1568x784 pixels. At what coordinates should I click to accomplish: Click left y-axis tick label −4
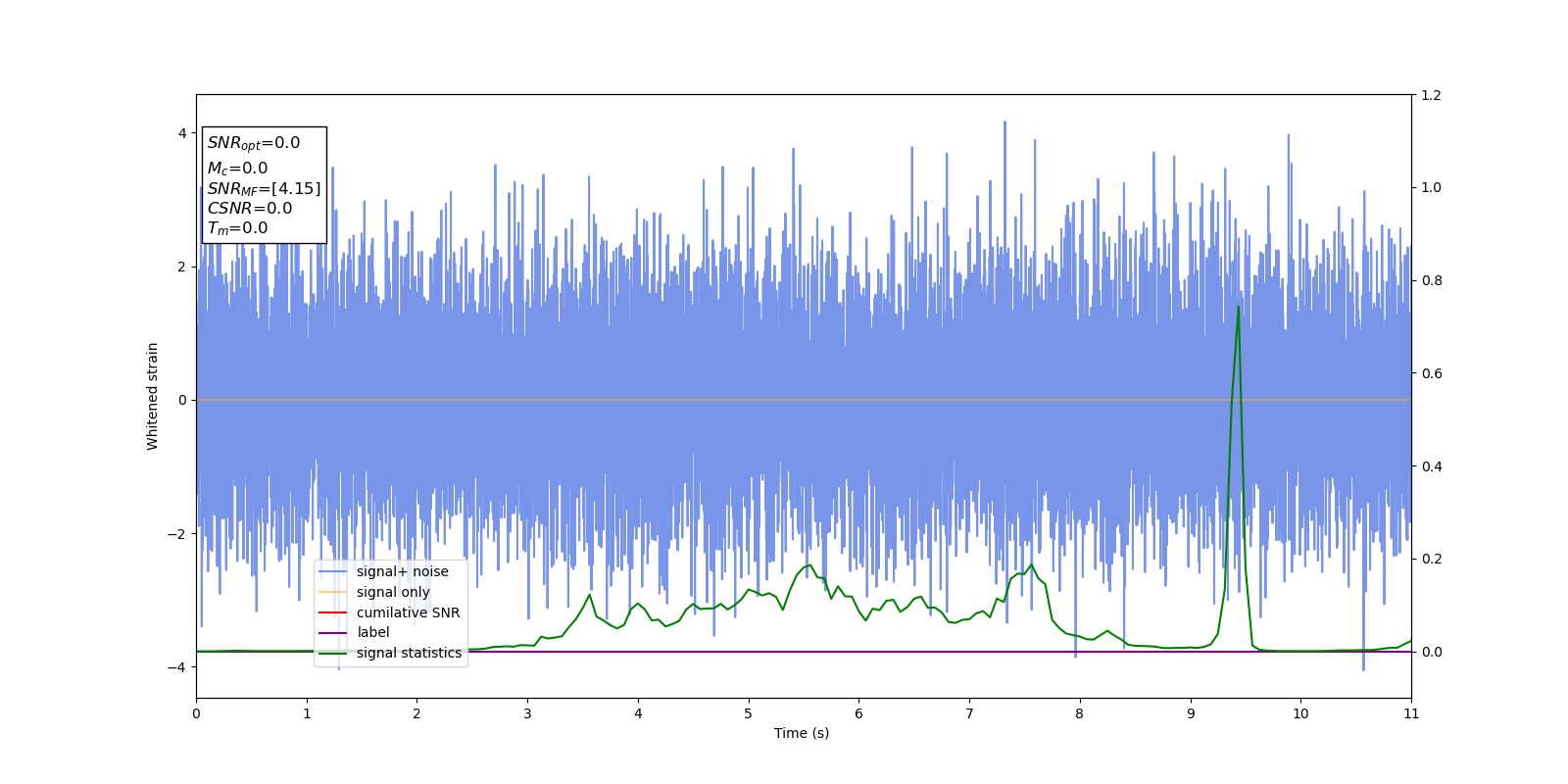[x=176, y=667]
